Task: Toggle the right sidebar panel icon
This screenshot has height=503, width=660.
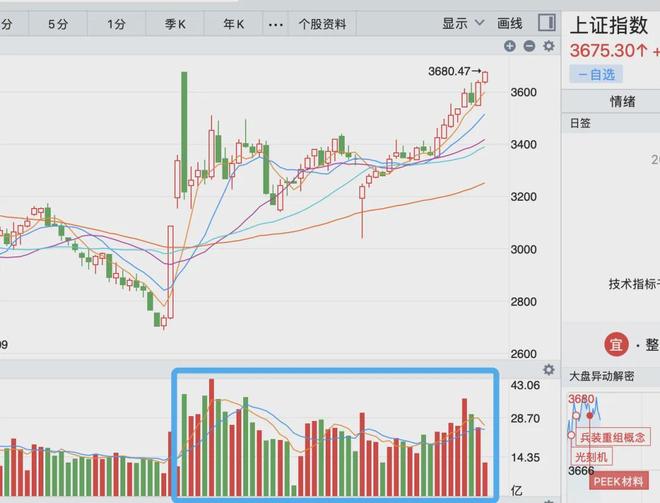Action: point(547,23)
